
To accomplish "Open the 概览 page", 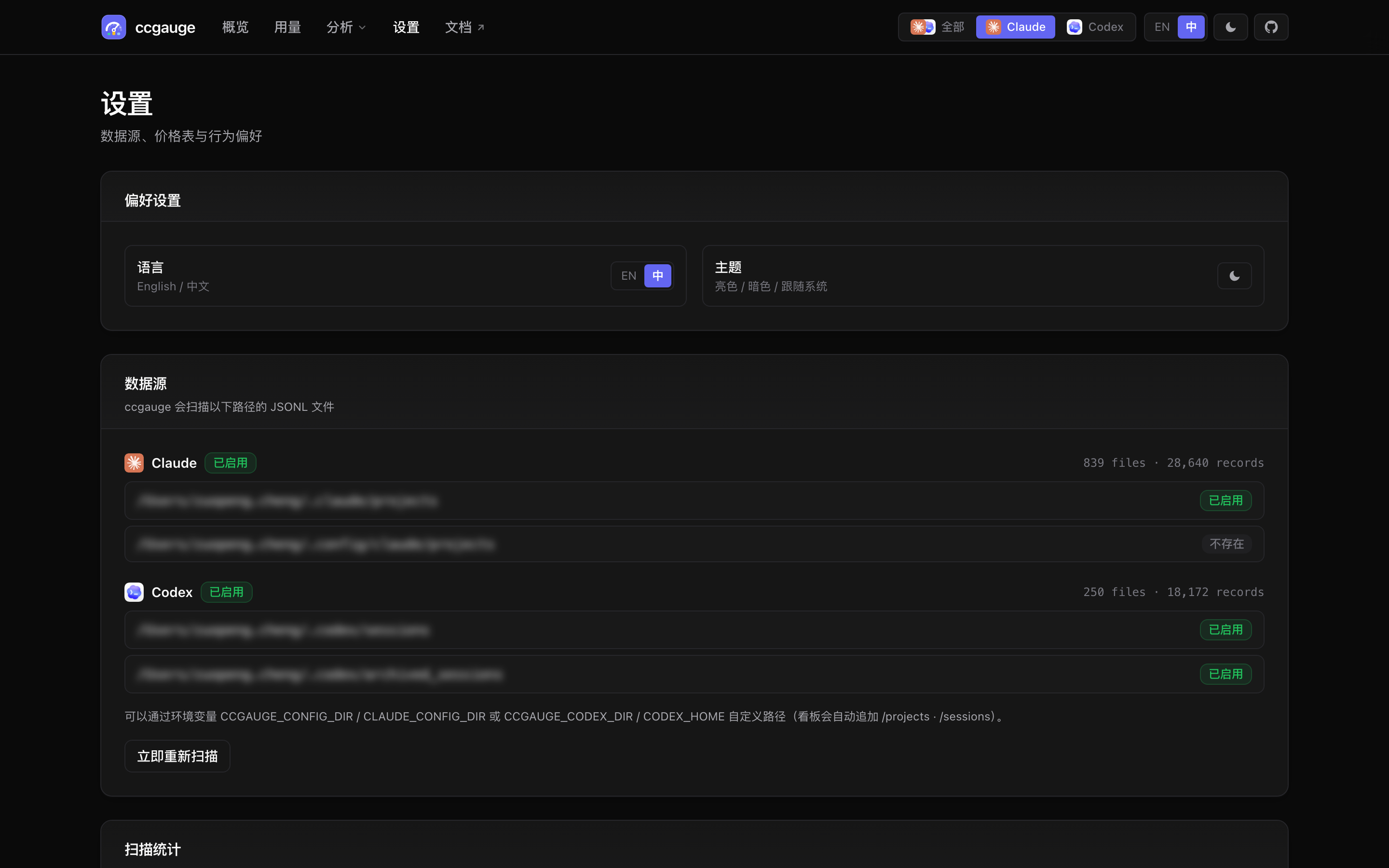I will (x=235, y=27).
